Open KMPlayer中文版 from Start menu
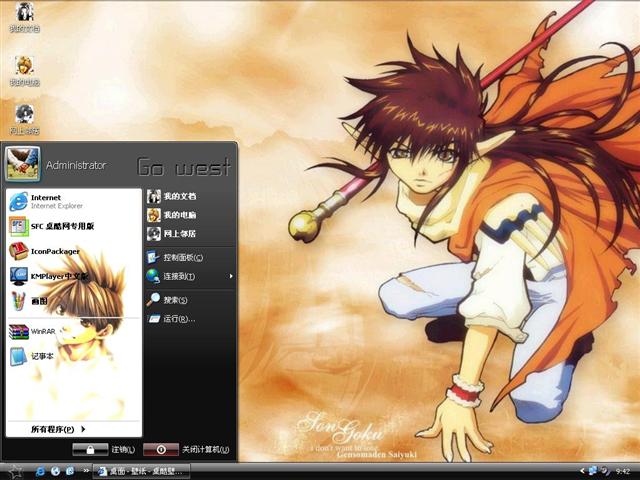The width and height of the screenshot is (640, 480). click(74, 276)
